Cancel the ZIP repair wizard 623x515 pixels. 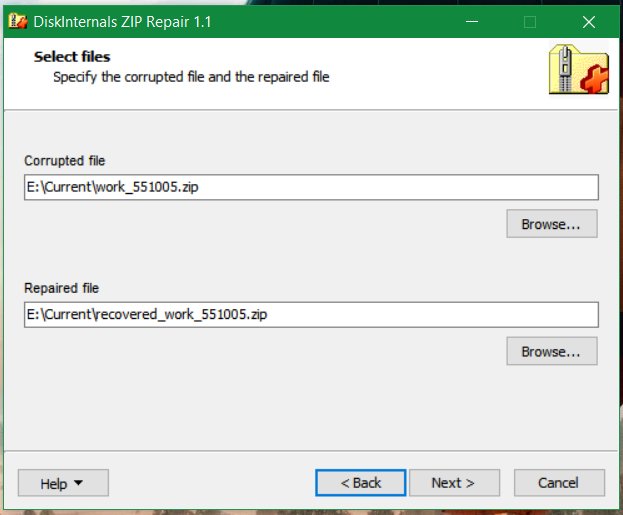[x=559, y=483]
